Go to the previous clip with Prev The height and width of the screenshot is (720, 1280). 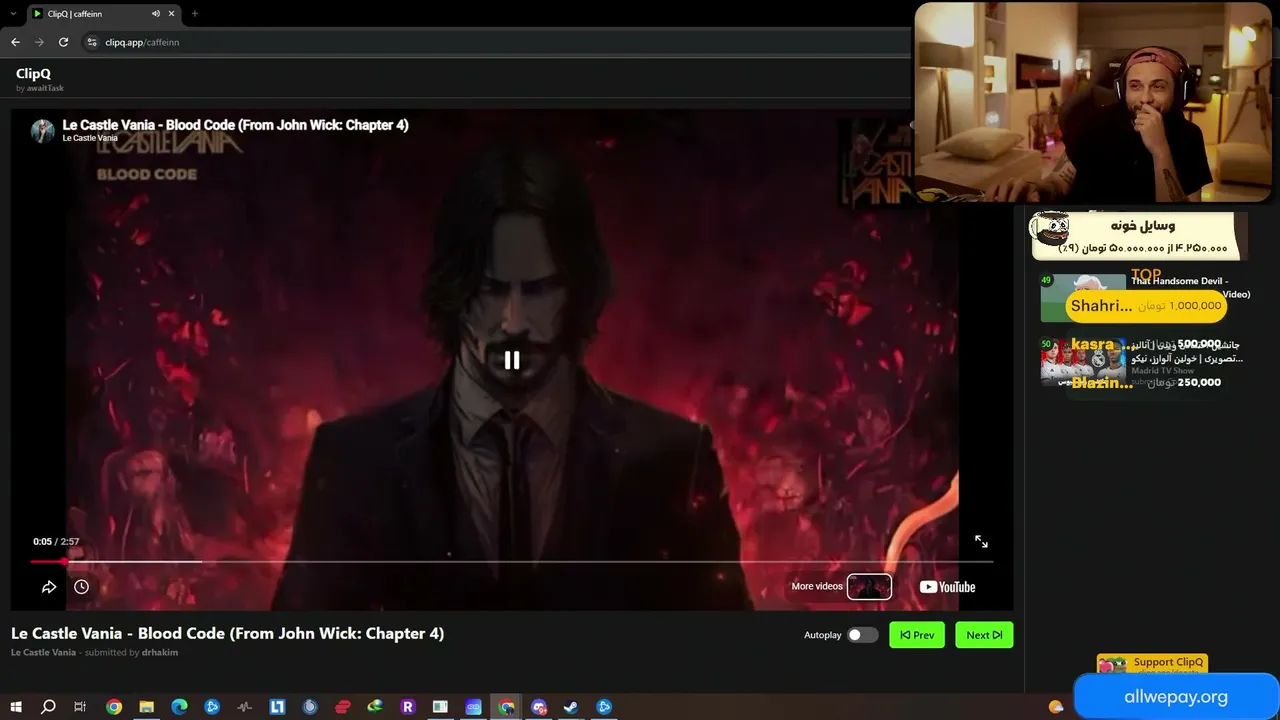pyautogui.click(x=917, y=635)
